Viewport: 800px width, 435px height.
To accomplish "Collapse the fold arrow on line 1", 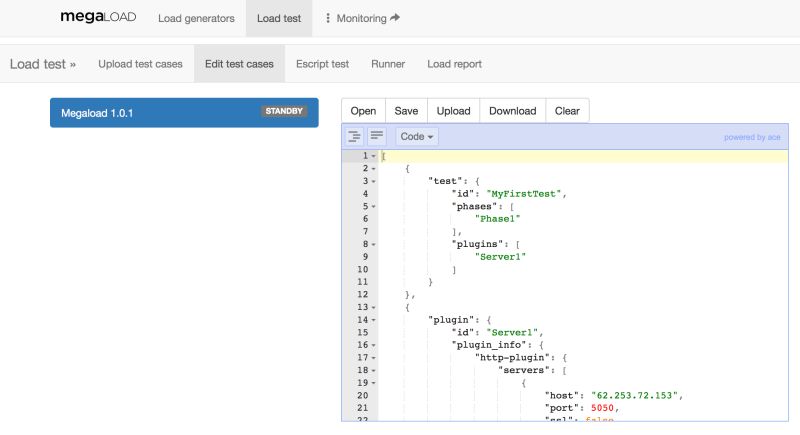I will tap(373, 156).
